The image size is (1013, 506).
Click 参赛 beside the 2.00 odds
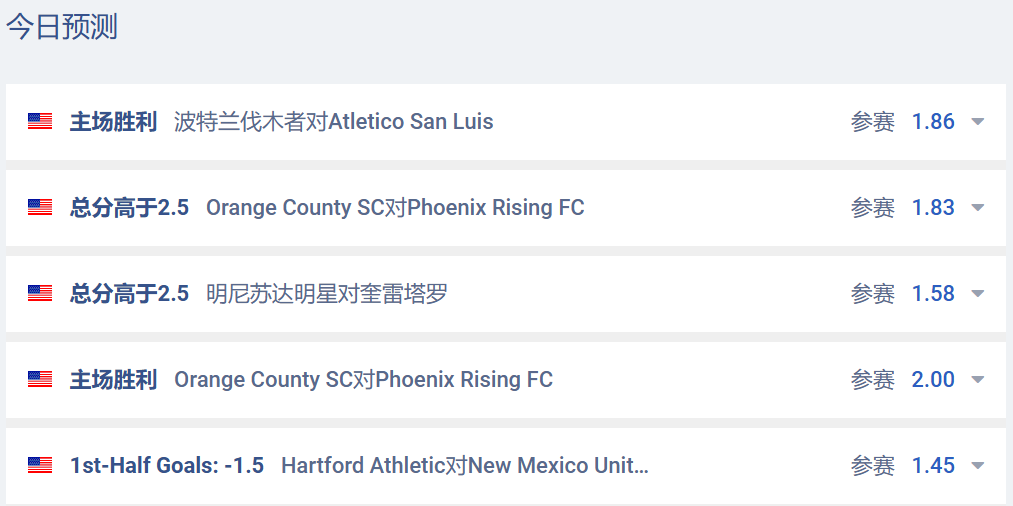[873, 380]
